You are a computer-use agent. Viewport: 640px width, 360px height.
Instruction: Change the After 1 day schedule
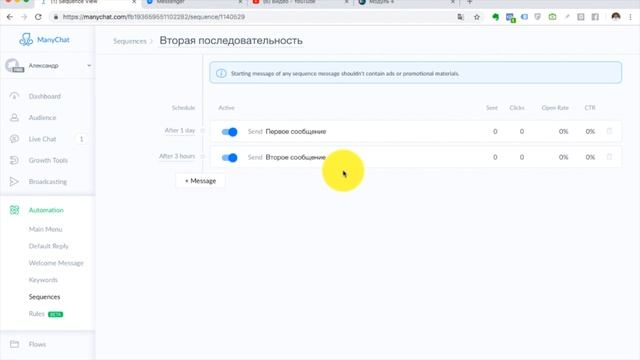pos(180,130)
